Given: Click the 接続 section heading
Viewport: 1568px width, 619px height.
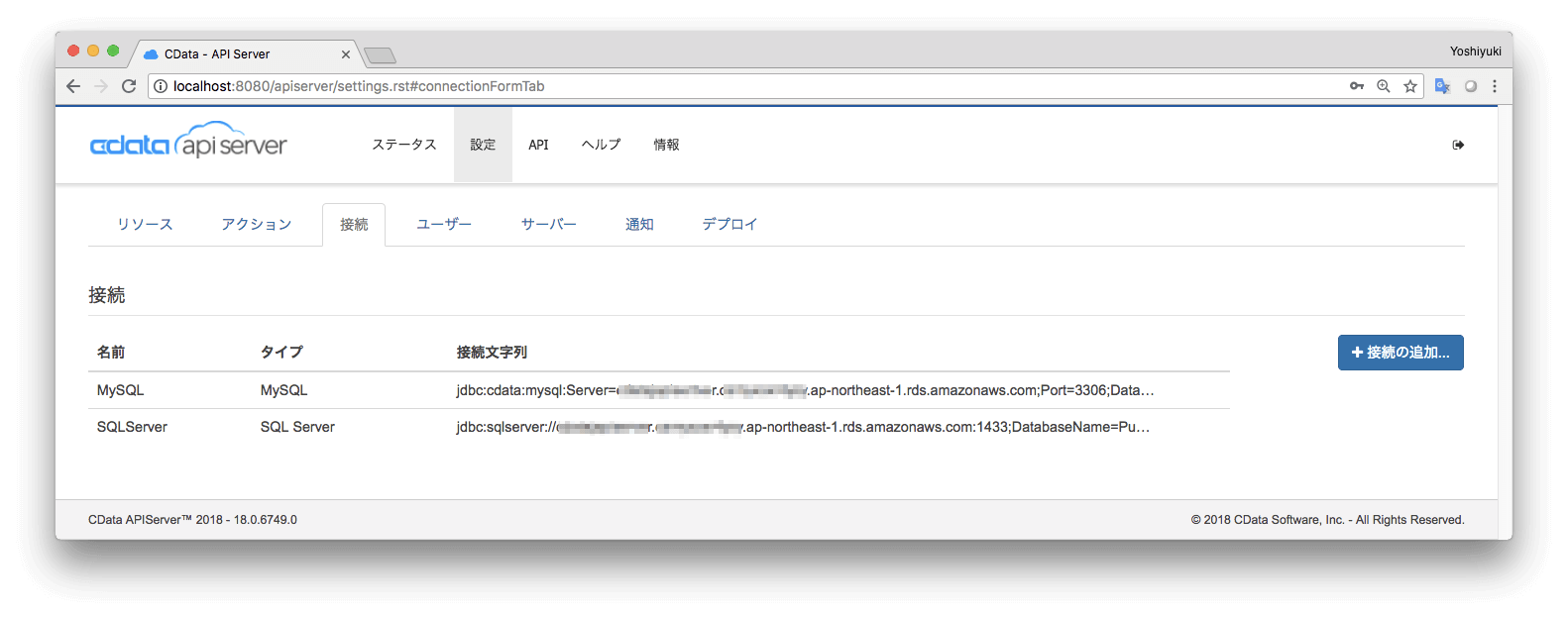Looking at the screenshot, I should [106, 295].
